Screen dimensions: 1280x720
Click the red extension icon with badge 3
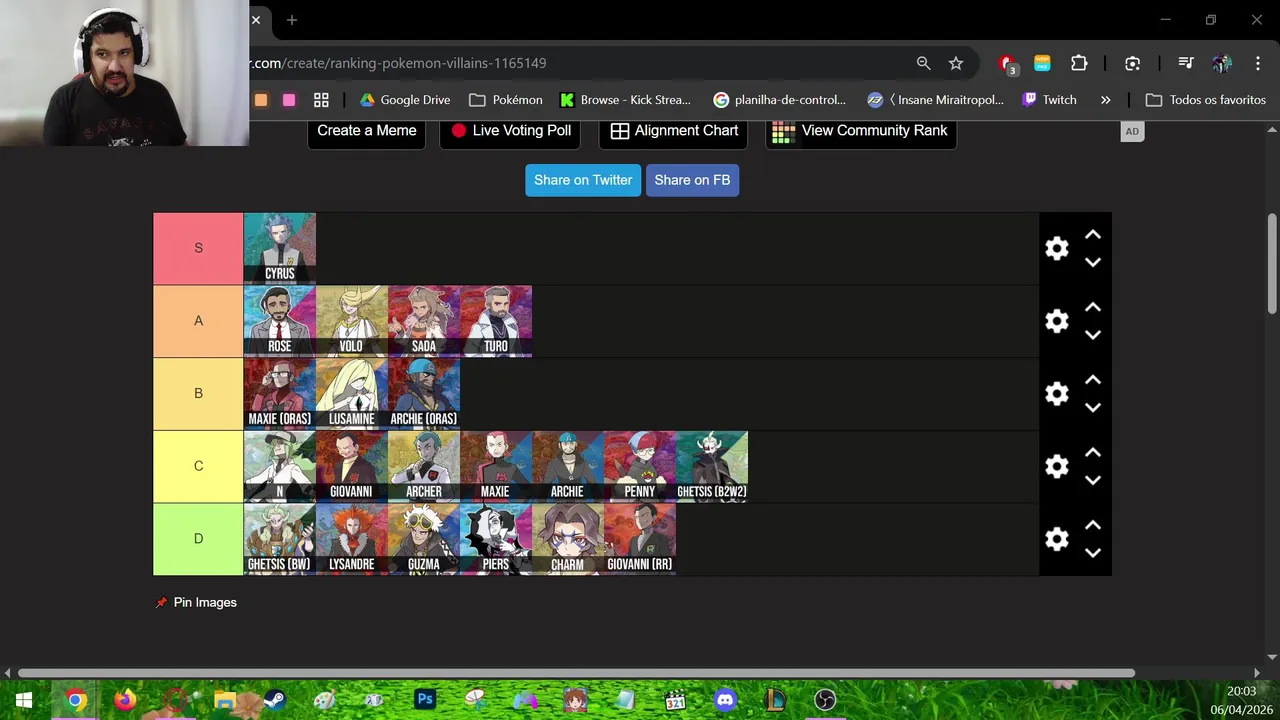point(1008,64)
